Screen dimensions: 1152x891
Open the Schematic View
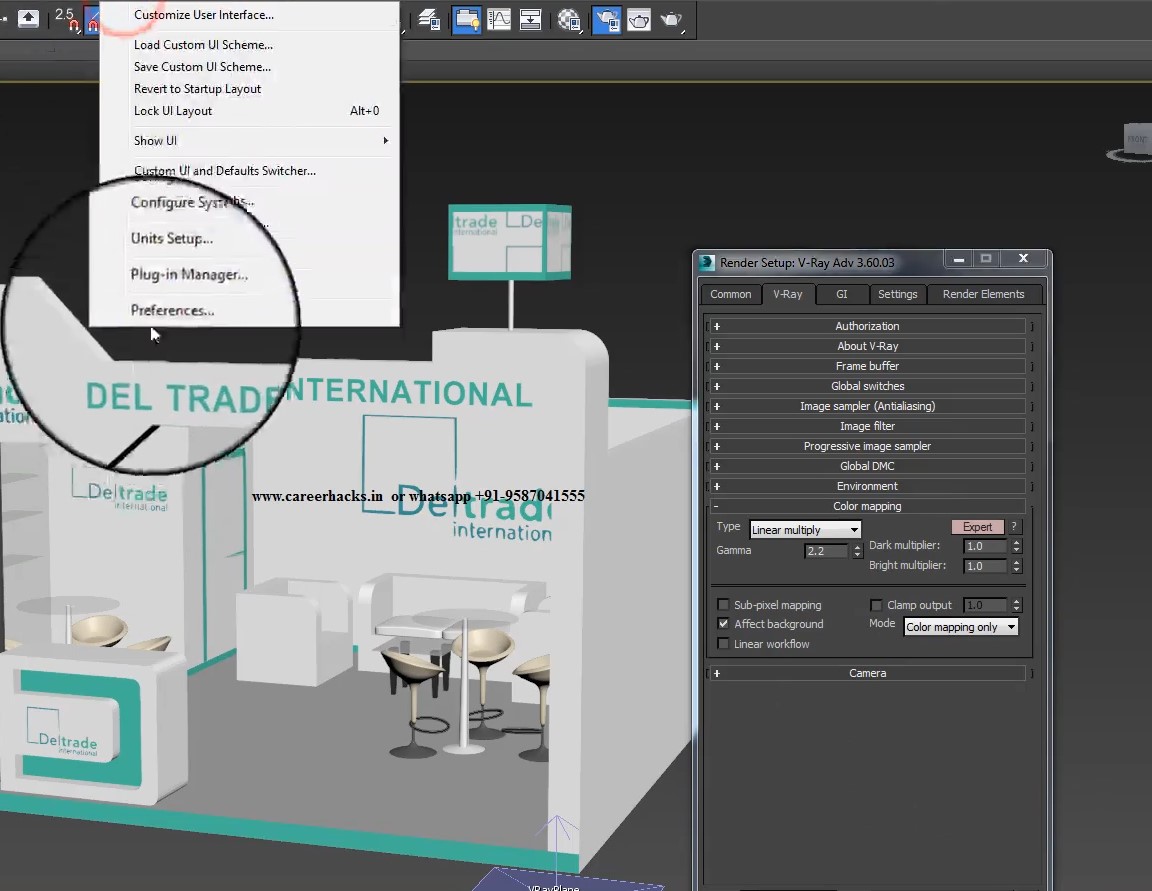(x=530, y=20)
